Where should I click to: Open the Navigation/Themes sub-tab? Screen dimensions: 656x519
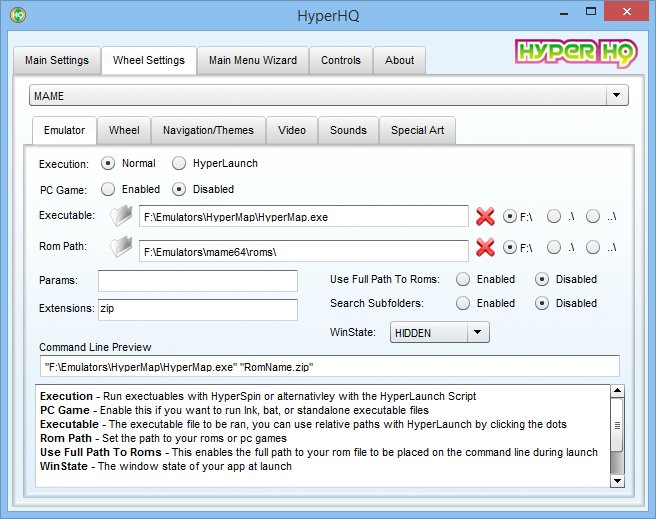(208, 130)
